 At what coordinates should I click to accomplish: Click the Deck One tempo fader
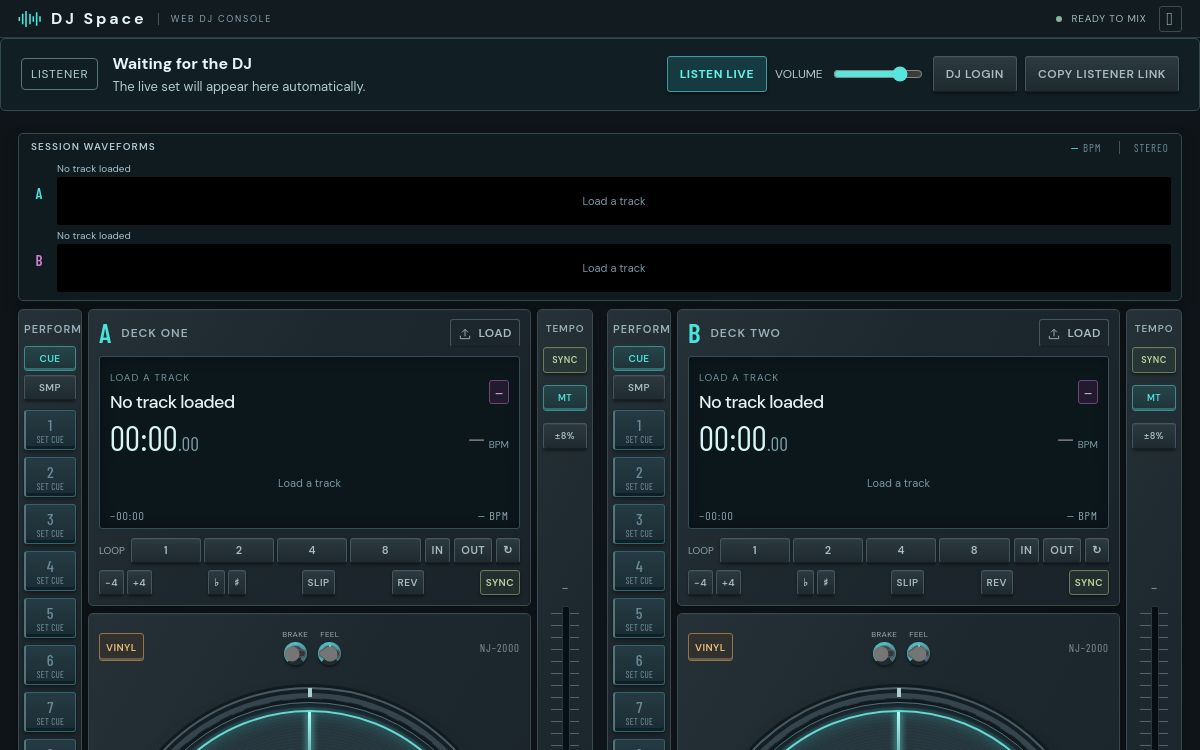tap(565, 678)
